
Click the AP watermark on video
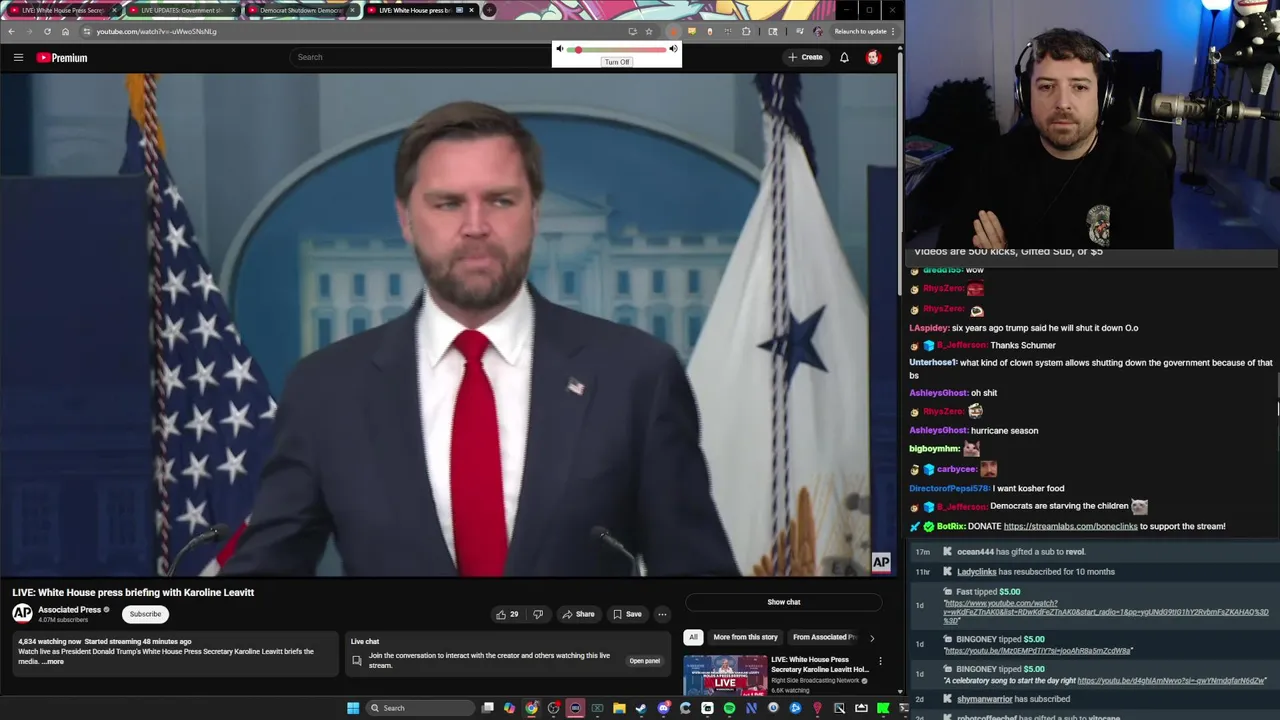pos(881,563)
